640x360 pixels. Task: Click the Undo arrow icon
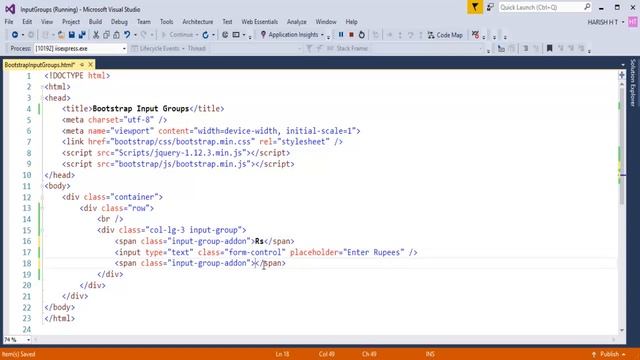tap(127, 35)
